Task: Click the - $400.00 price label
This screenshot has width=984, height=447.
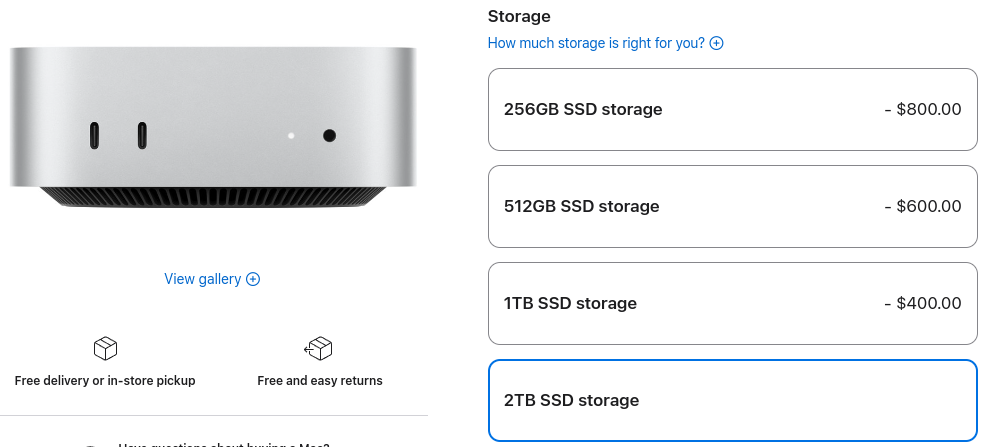Action: click(x=923, y=303)
